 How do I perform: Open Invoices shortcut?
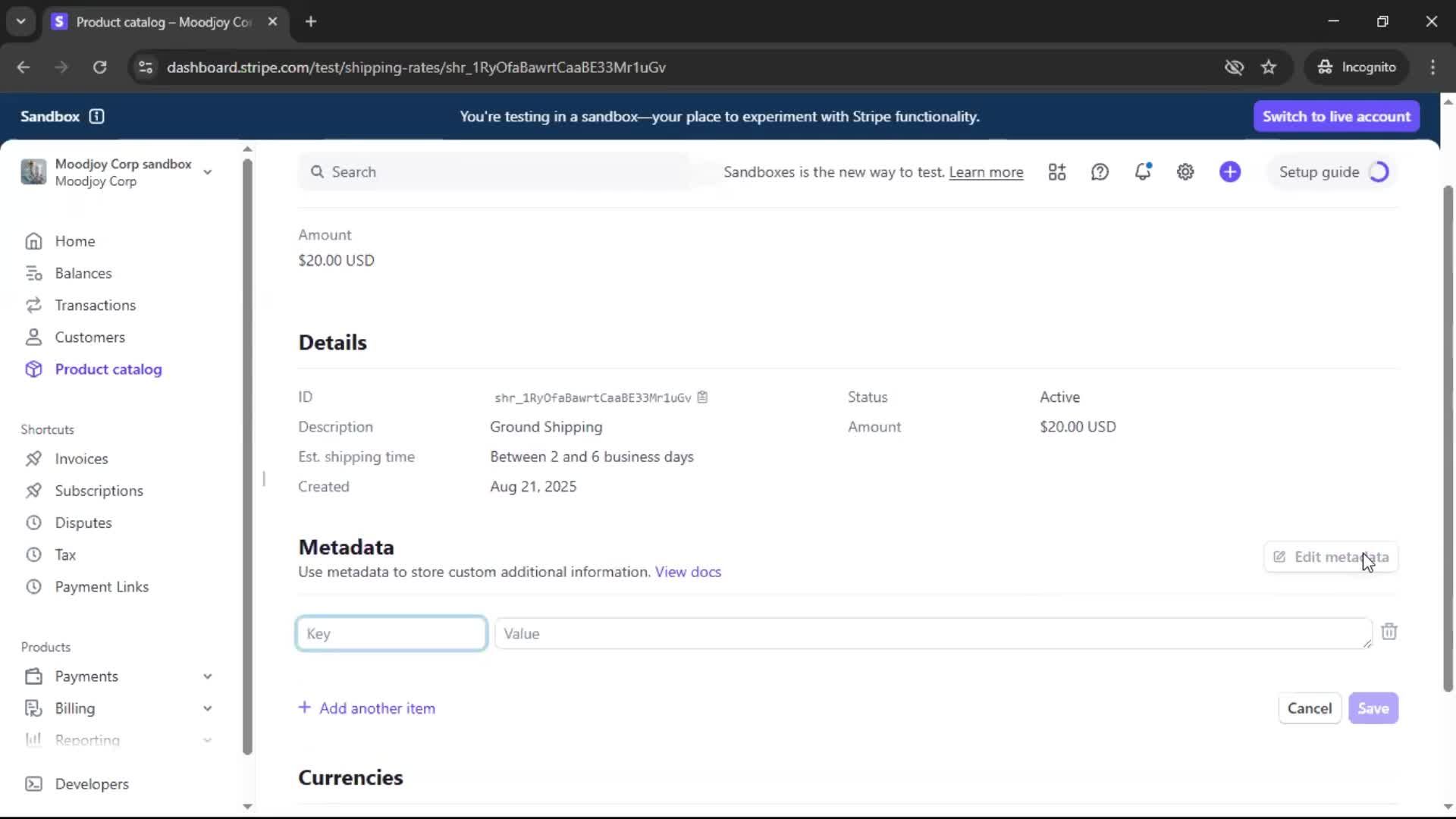(x=81, y=459)
